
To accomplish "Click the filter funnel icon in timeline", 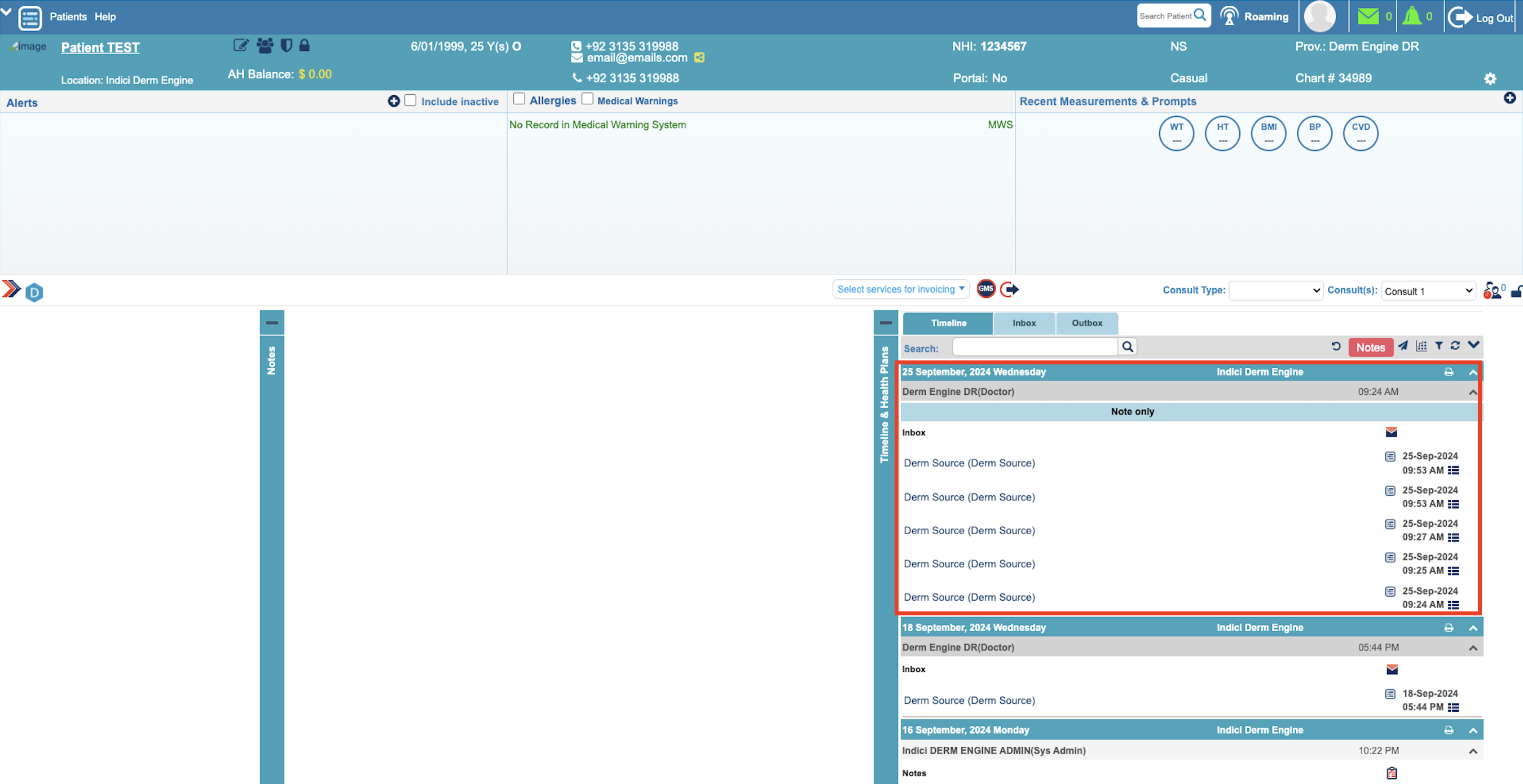I will pos(1439,346).
